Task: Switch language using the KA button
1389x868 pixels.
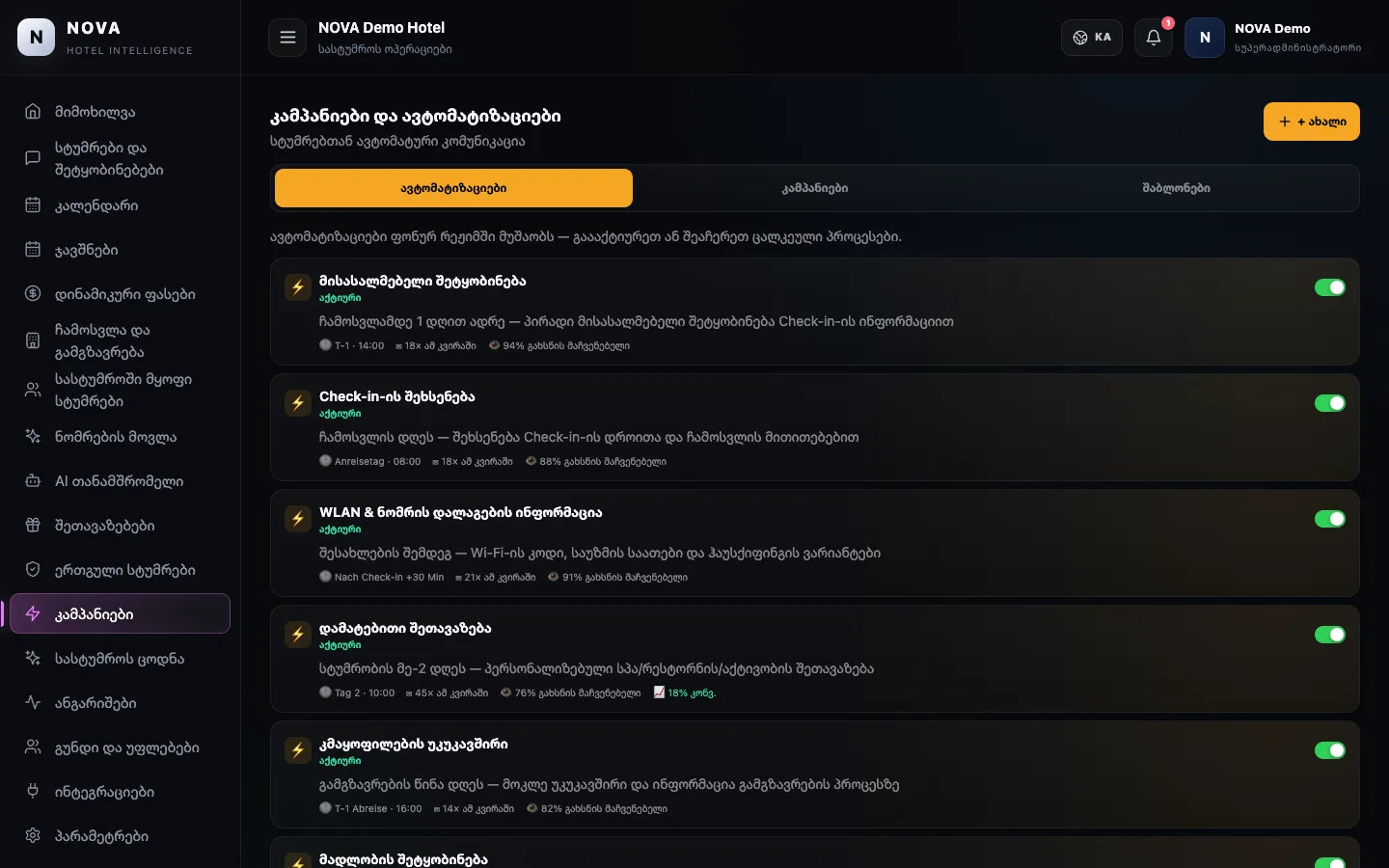Action: [1092, 38]
